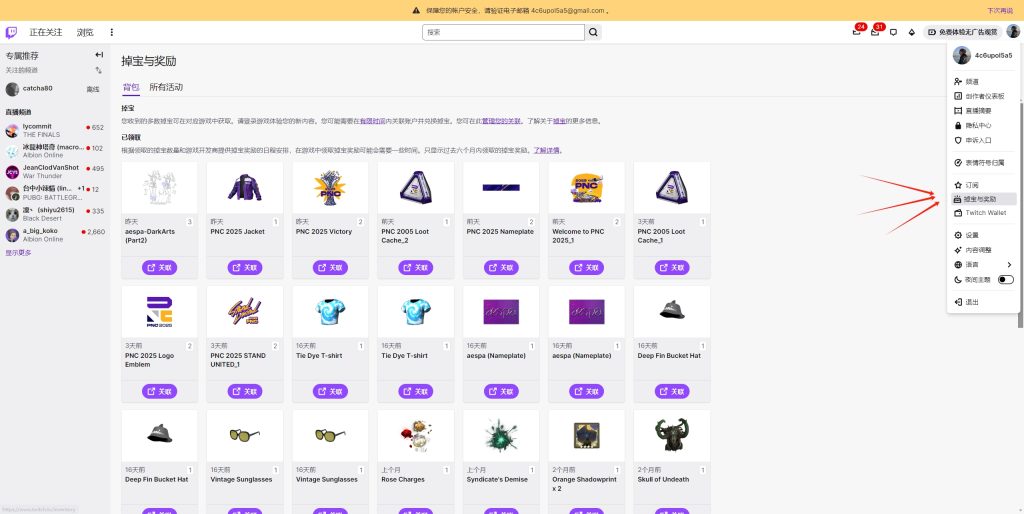Click 关联 button under PNC 2025 Jacket
1024x514 pixels.
tap(245, 268)
